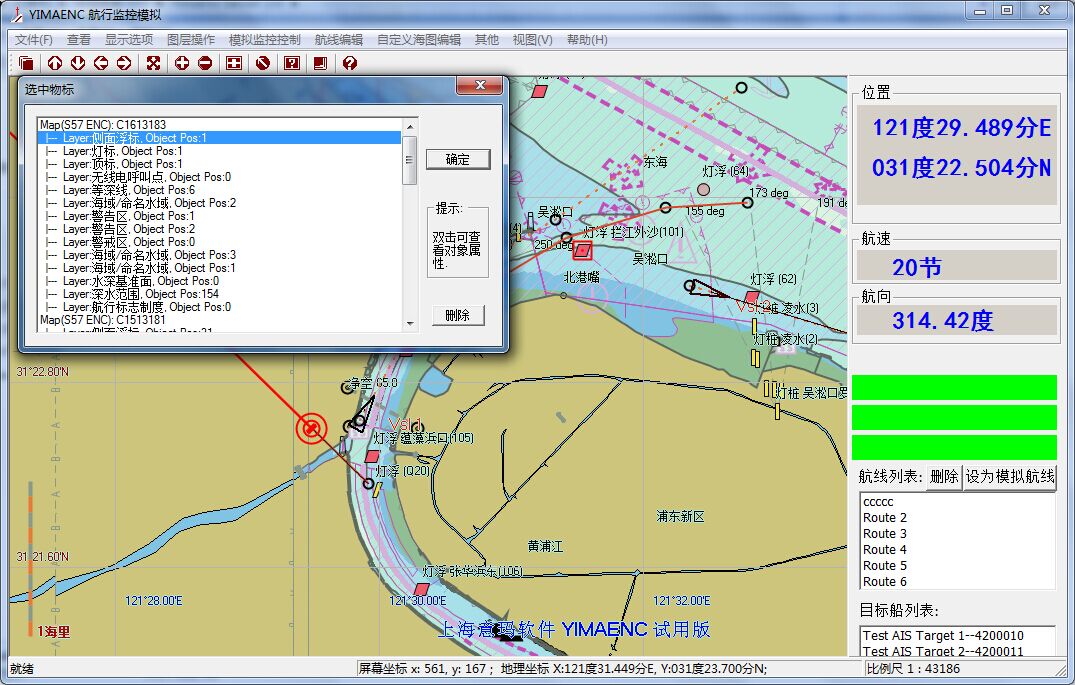Click red buoy marker near 灯浮 (62)
Image resolution: width=1075 pixels, height=685 pixels.
(x=752, y=298)
